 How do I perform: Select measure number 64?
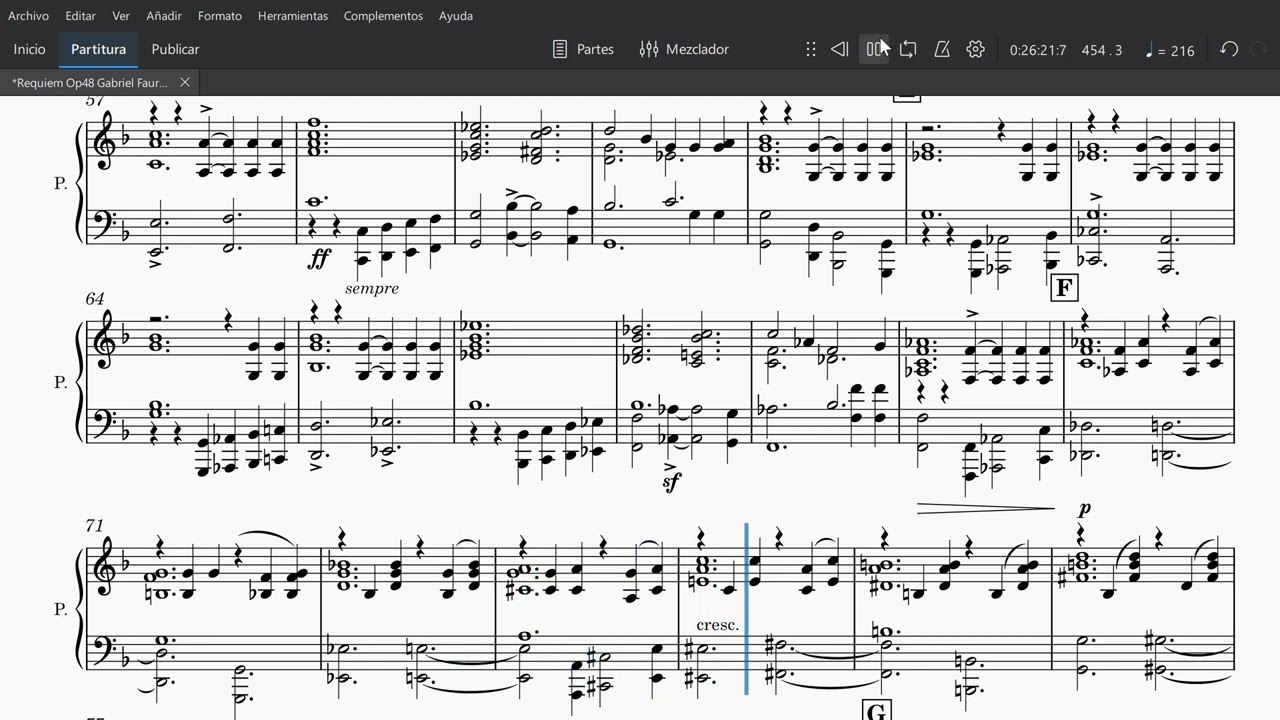94,299
